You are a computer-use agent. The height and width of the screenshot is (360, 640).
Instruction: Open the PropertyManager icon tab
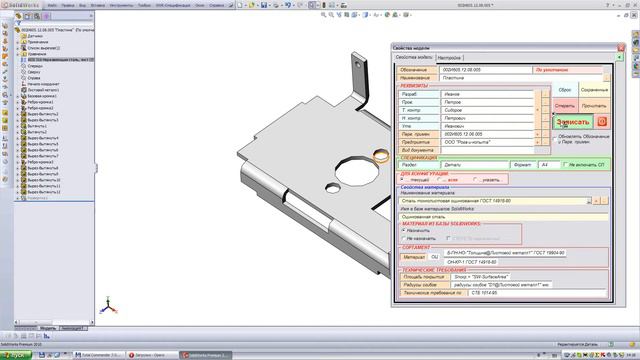tap(27, 16)
